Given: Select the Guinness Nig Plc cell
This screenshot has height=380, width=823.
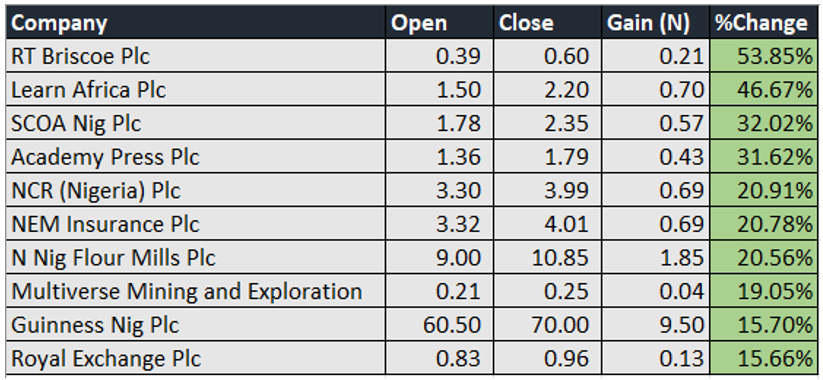Looking at the screenshot, I should click(196, 324).
